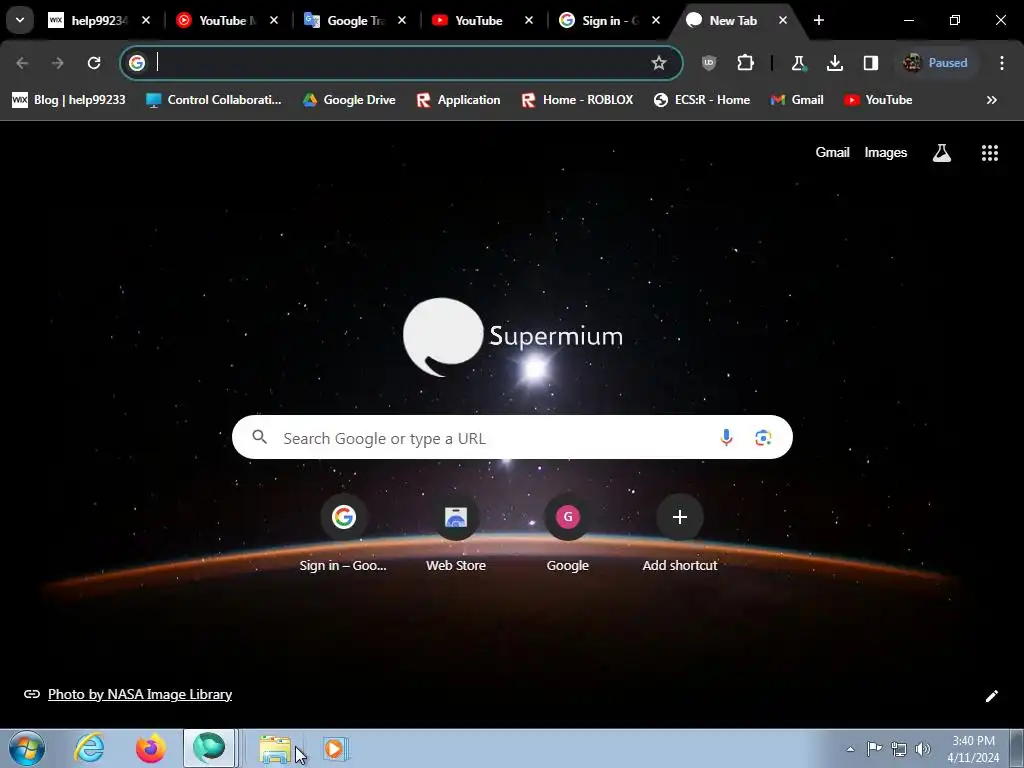This screenshot has height=768, width=1024.
Task: Switch to the help99234 Wix tab
Action: click(98, 20)
